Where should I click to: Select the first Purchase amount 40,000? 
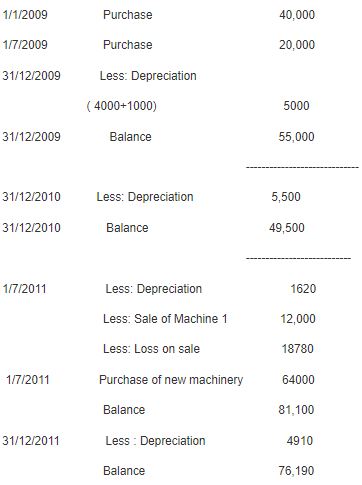(x=297, y=15)
